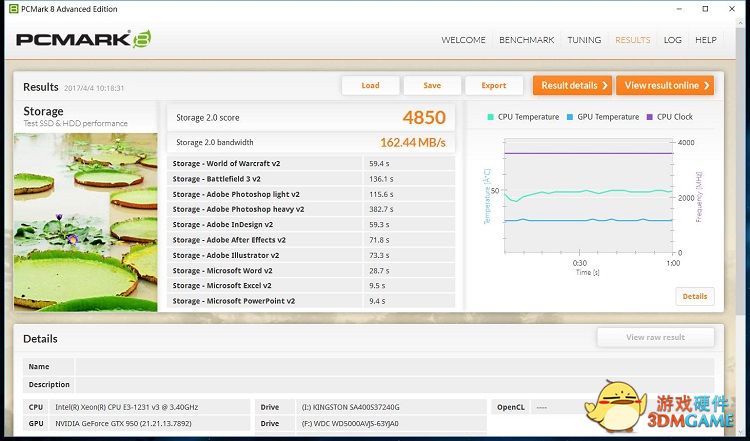Click the 9.4 s result value
The width and height of the screenshot is (750, 441).
[377, 301]
